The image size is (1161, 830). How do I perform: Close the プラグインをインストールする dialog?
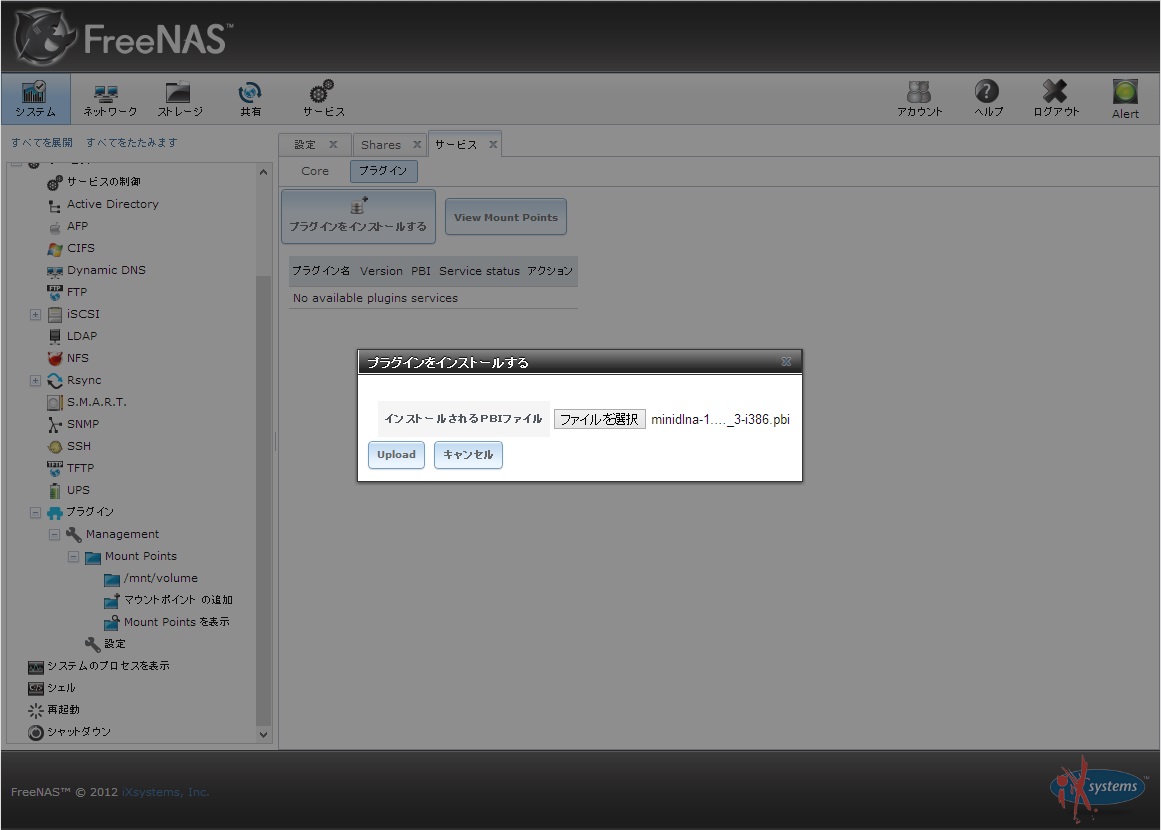pos(786,361)
